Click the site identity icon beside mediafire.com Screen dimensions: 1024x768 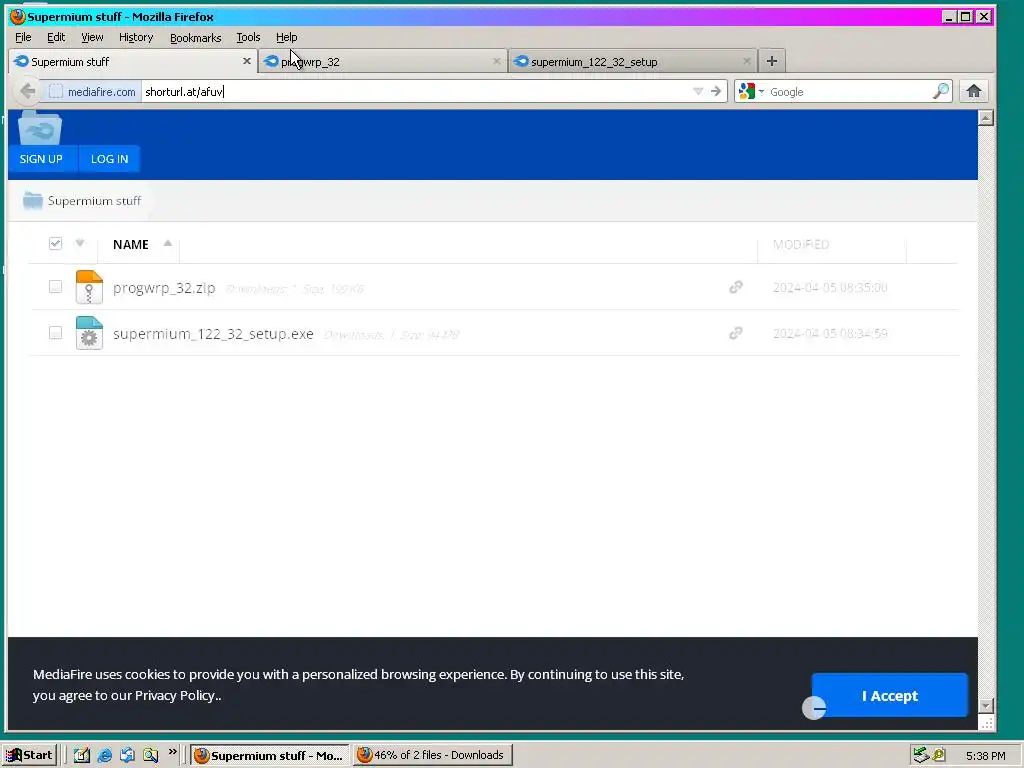pos(56,91)
